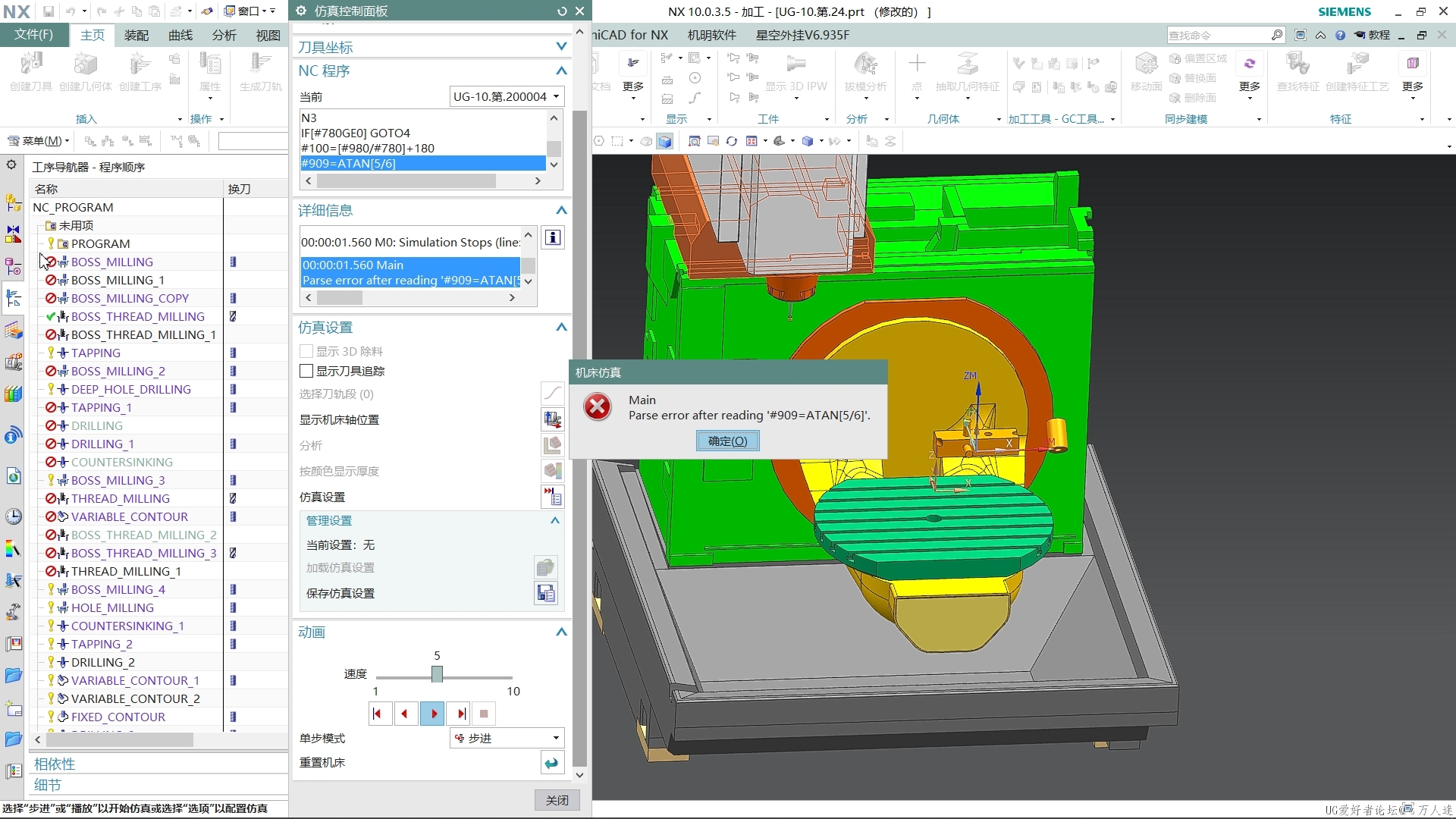The image size is (1456, 819).
Task: Click the information icon in details section
Action: pyautogui.click(x=553, y=237)
